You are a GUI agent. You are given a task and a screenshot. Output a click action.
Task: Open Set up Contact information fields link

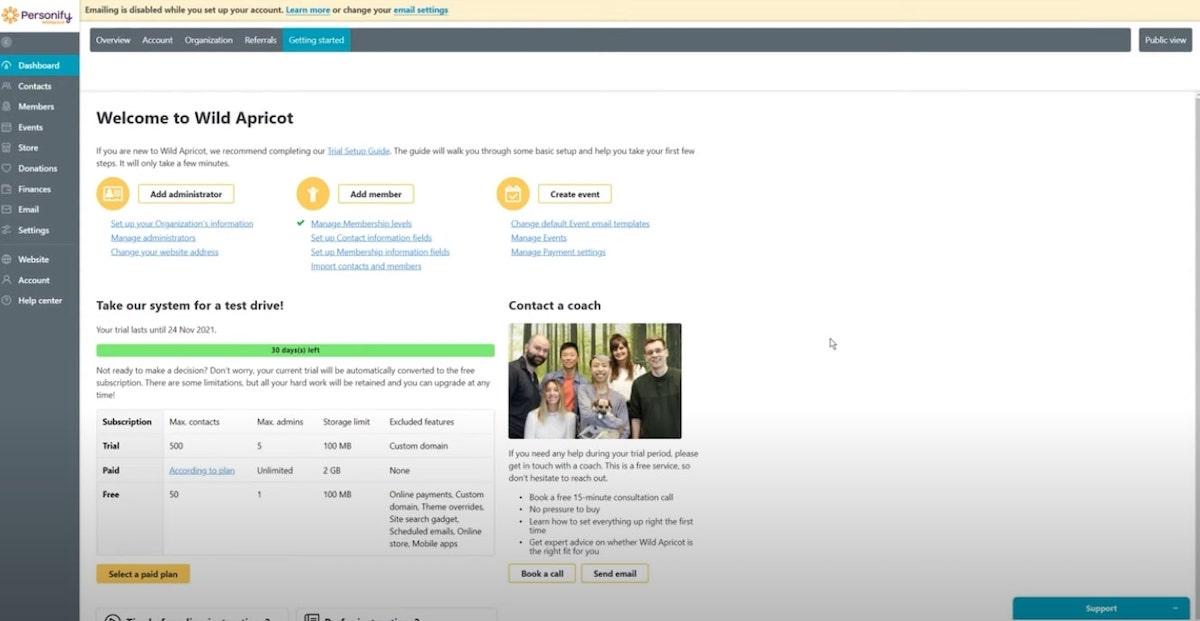[x=371, y=238]
